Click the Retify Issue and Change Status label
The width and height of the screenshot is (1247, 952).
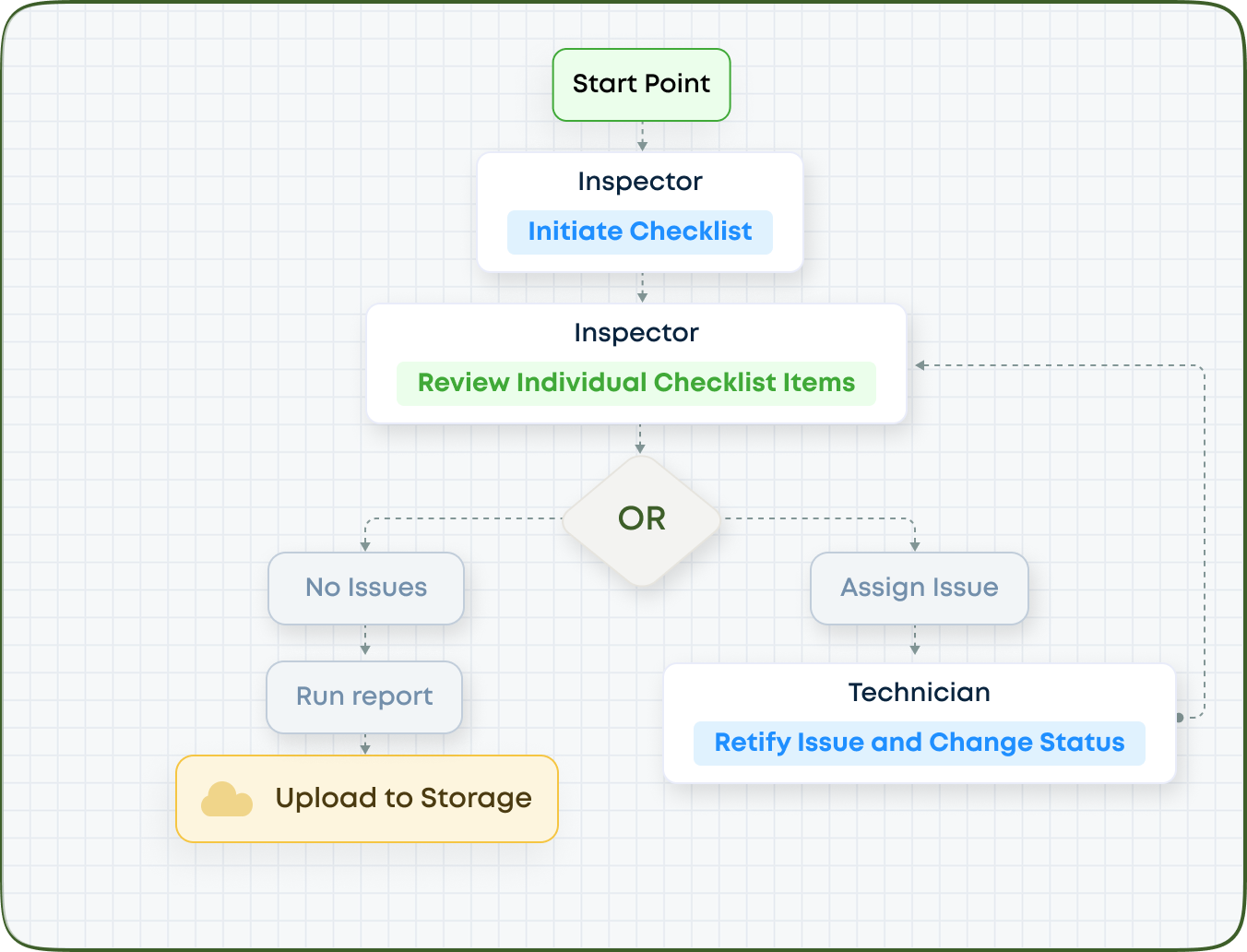tap(920, 743)
